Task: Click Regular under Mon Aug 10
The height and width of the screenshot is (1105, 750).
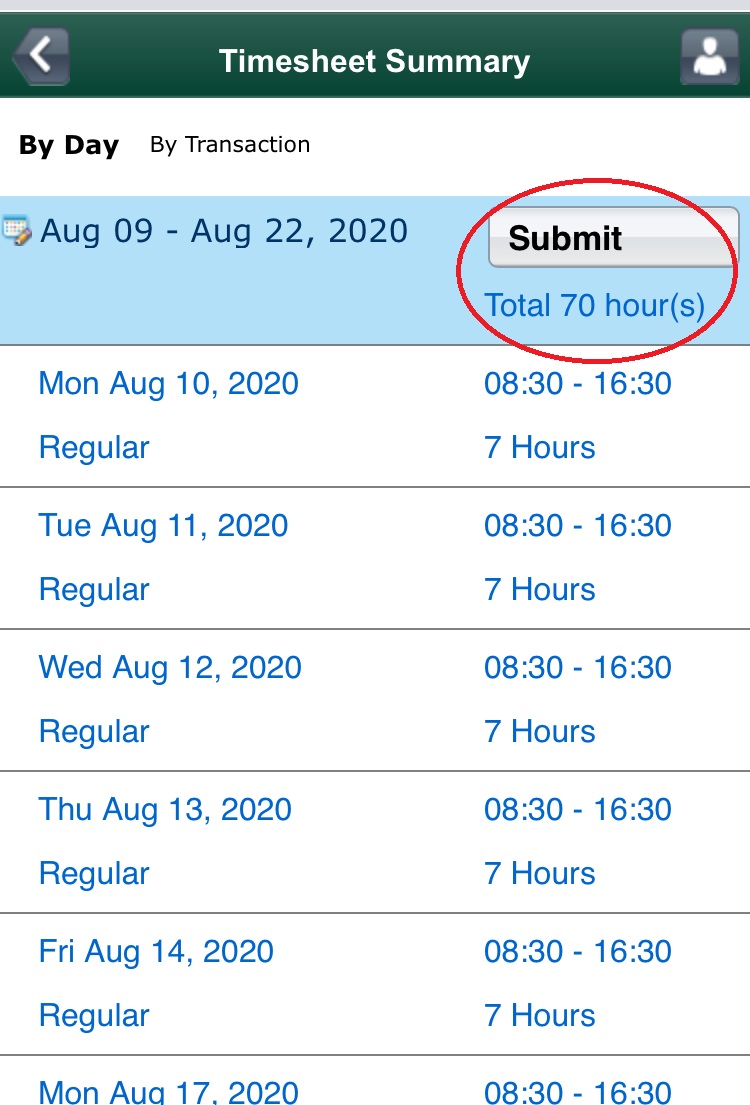Action: pos(93,447)
